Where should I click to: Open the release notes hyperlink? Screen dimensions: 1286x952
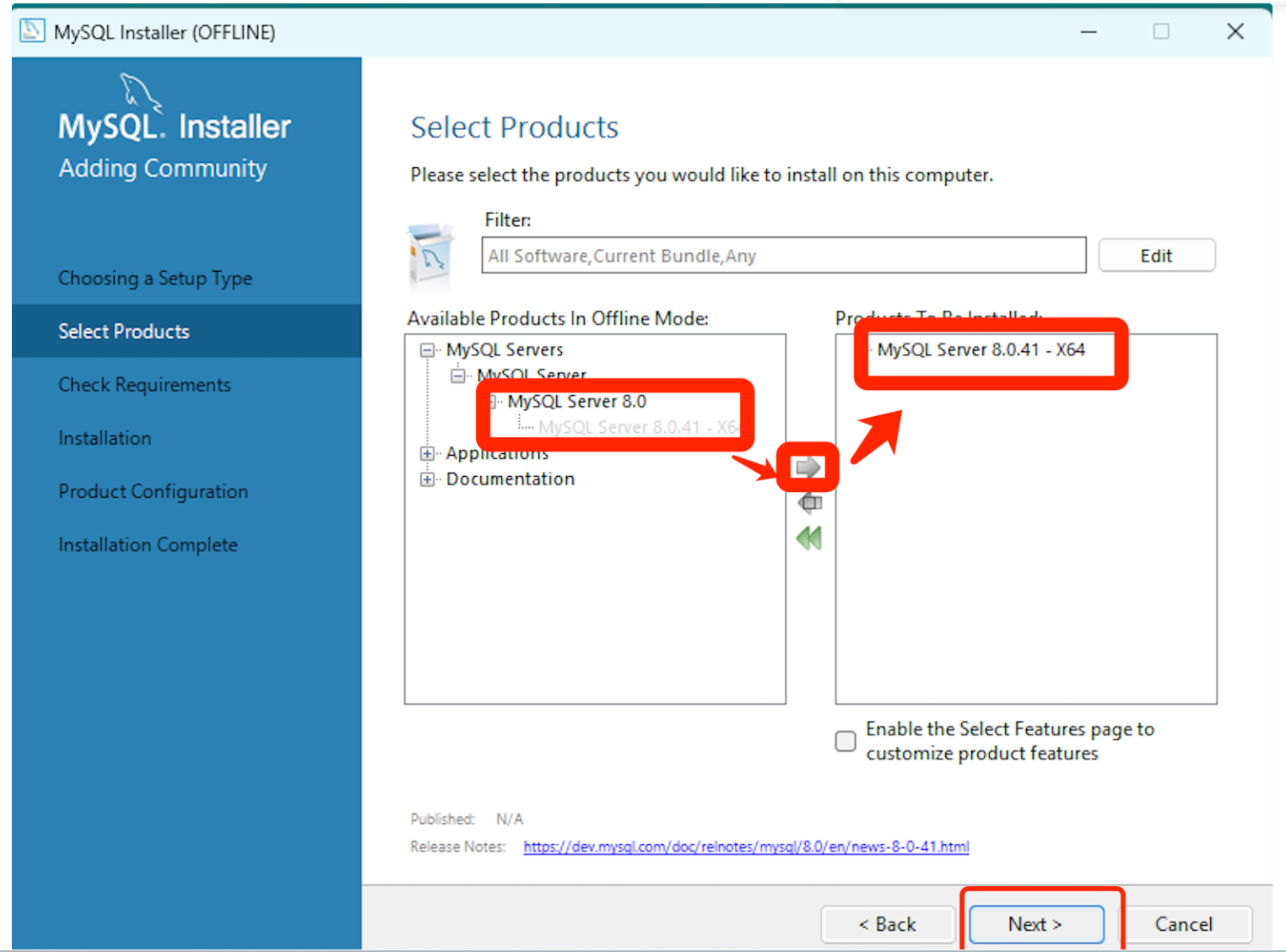pyautogui.click(x=746, y=847)
